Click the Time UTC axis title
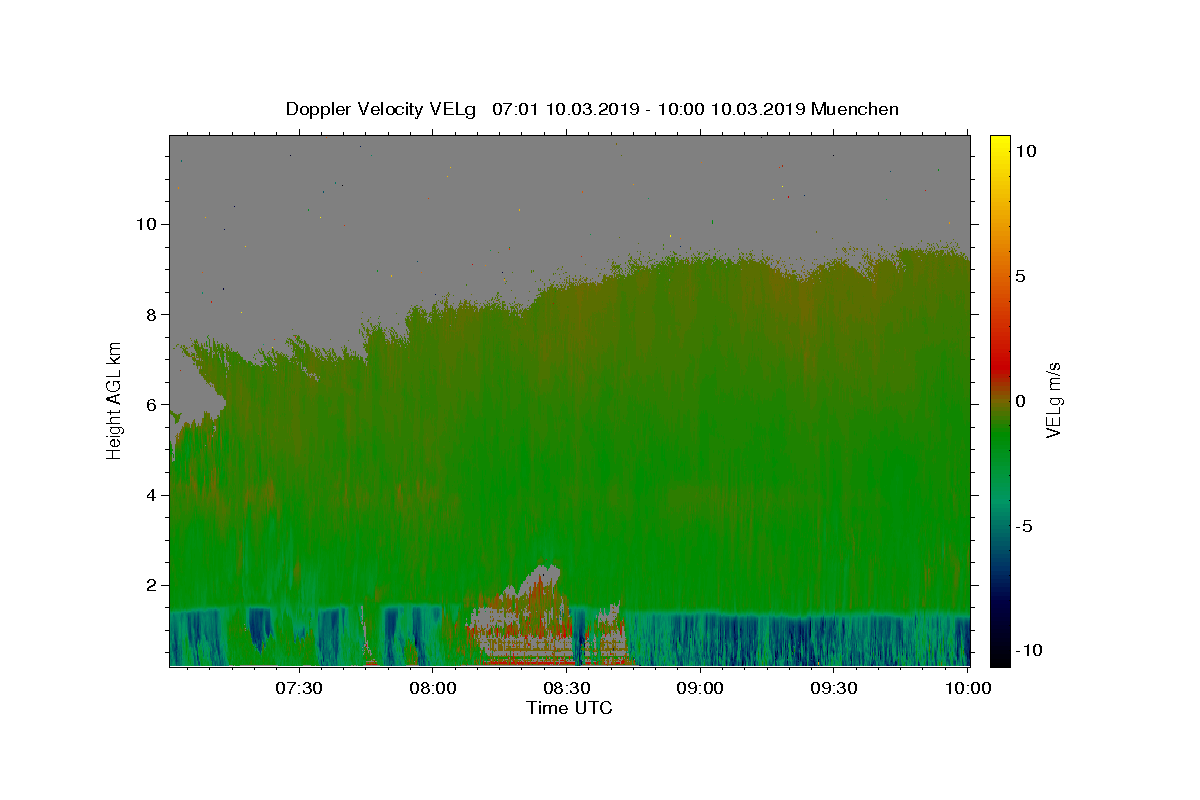The height and width of the screenshot is (800, 1200). click(570, 708)
